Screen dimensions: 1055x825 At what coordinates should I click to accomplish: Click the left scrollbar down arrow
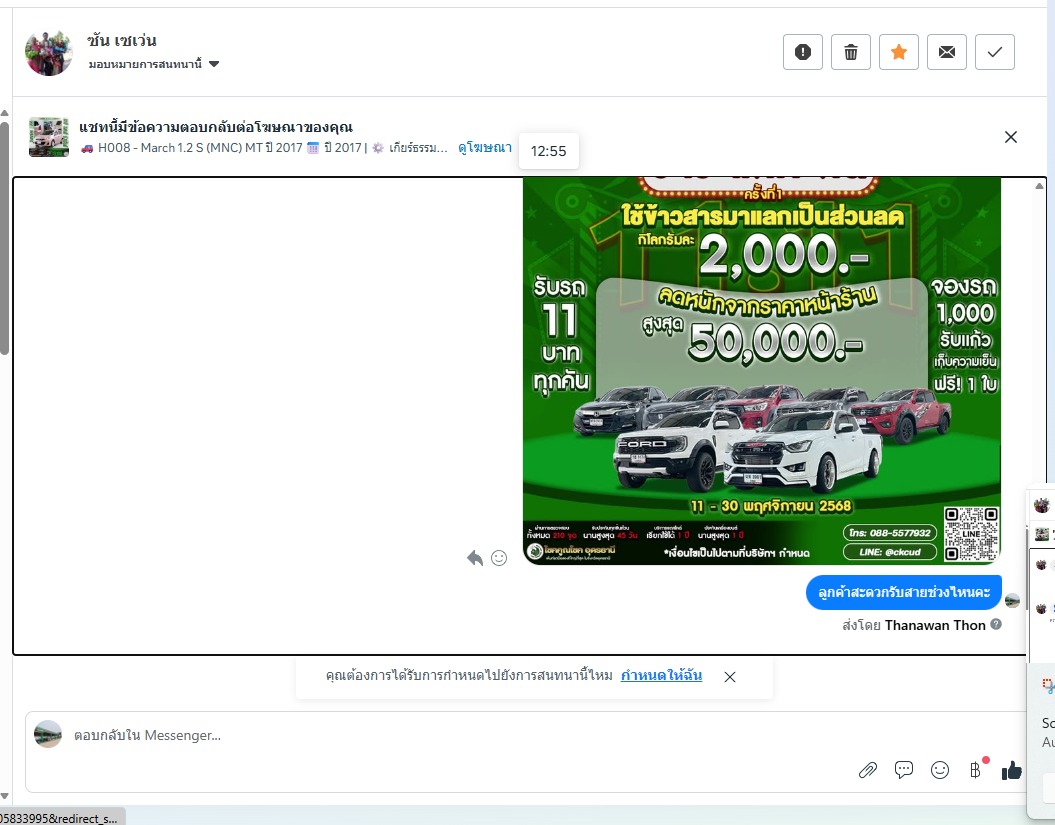pos(4,796)
